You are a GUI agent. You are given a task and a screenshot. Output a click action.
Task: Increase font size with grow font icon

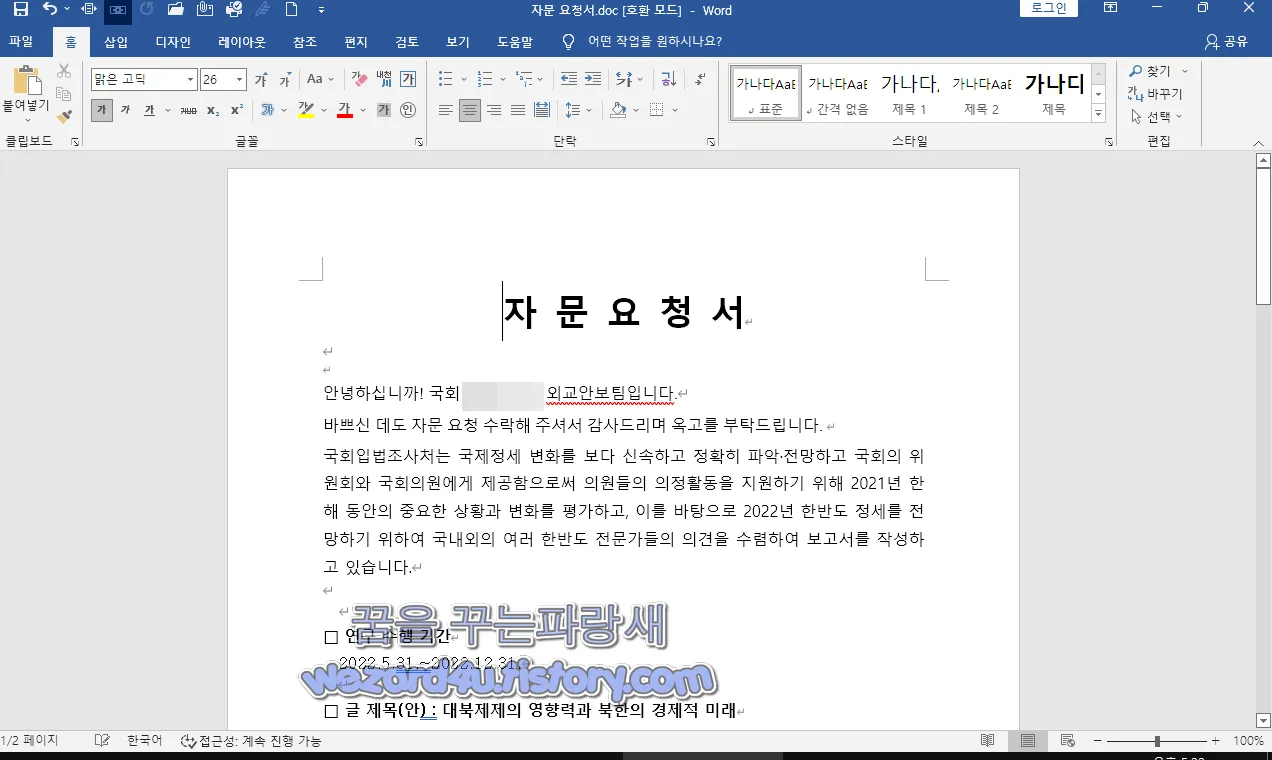click(x=261, y=80)
